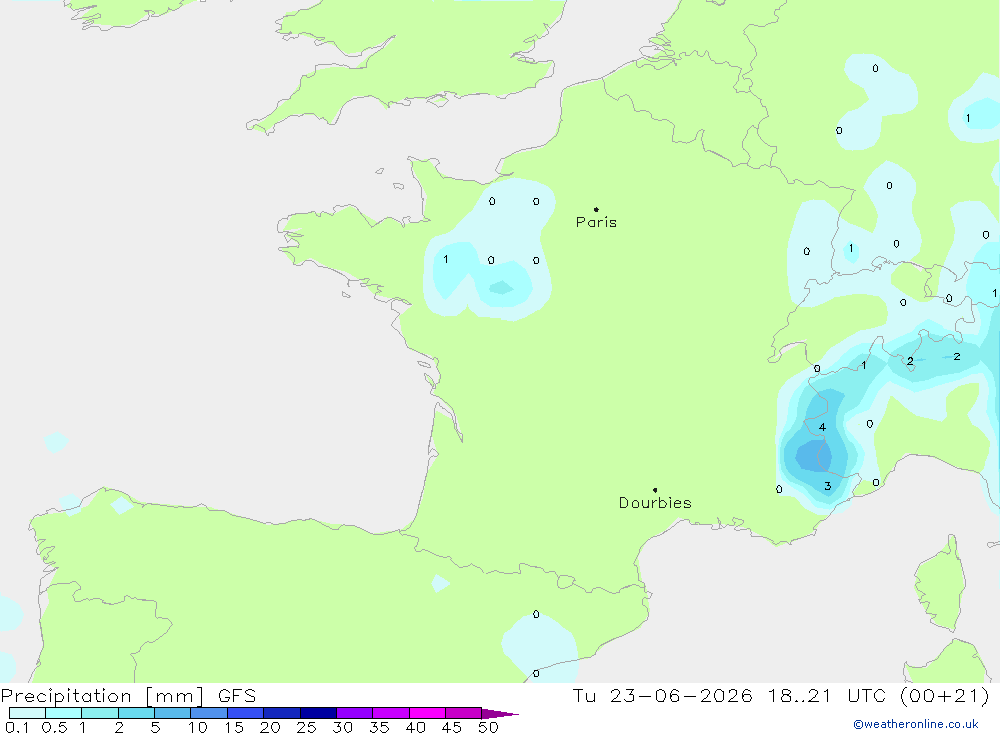This screenshot has width=1000, height=733.
Task: Pick the 30–35 mm legend swatch
Action: click(x=355, y=713)
